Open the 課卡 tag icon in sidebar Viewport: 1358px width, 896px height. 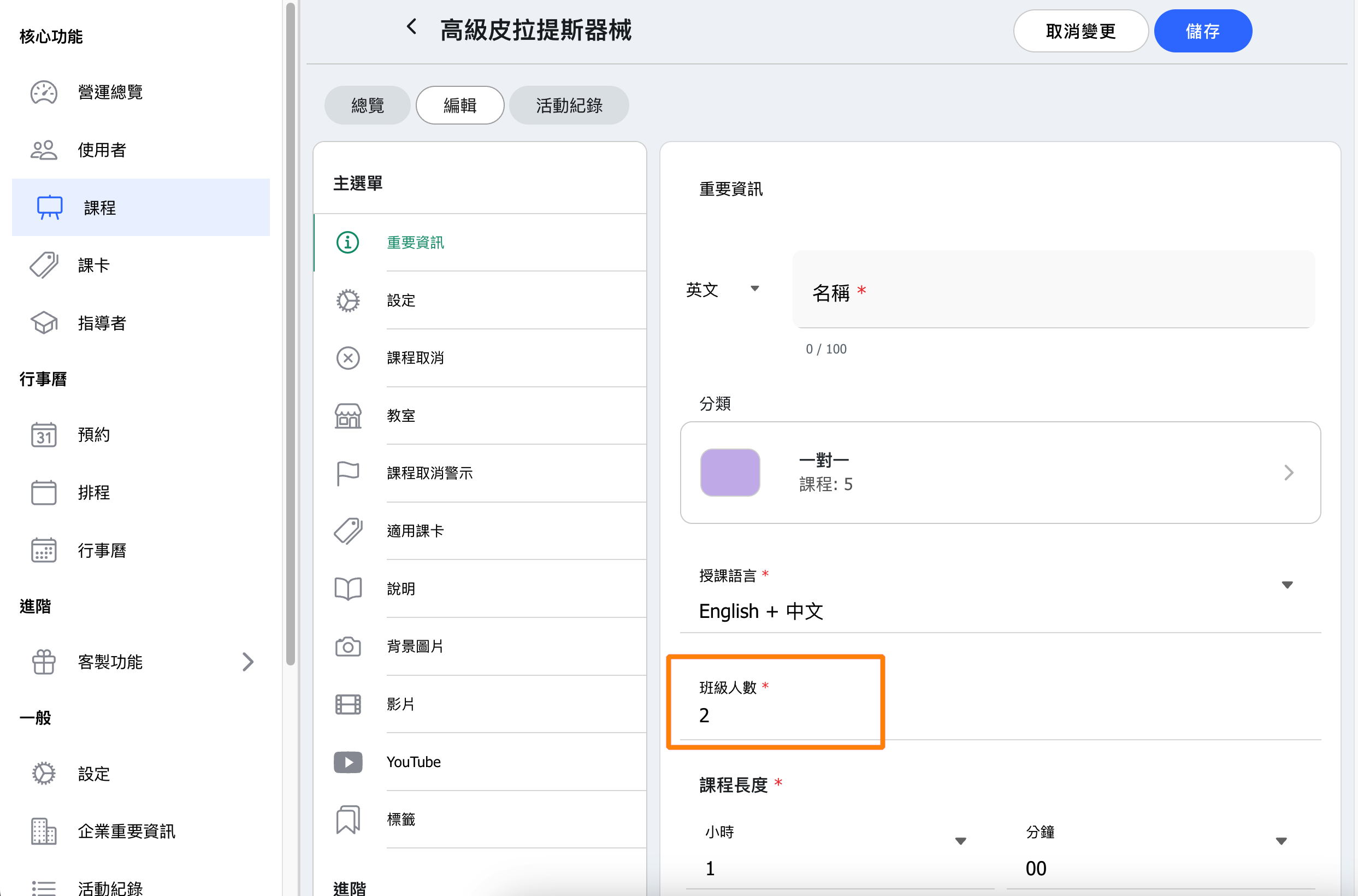coord(44,265)
